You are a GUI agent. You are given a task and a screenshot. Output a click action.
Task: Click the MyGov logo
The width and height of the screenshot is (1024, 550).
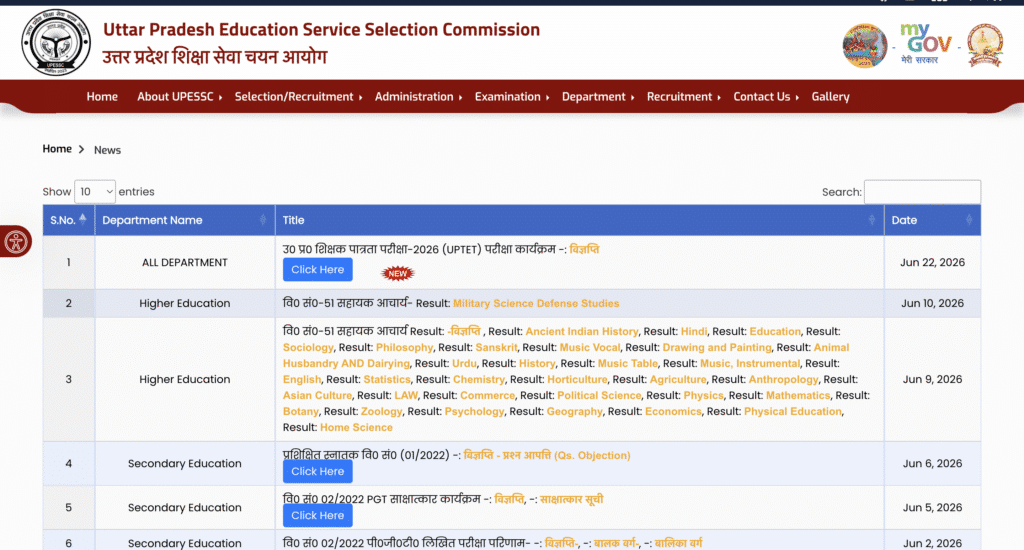[x=926, y=44]
